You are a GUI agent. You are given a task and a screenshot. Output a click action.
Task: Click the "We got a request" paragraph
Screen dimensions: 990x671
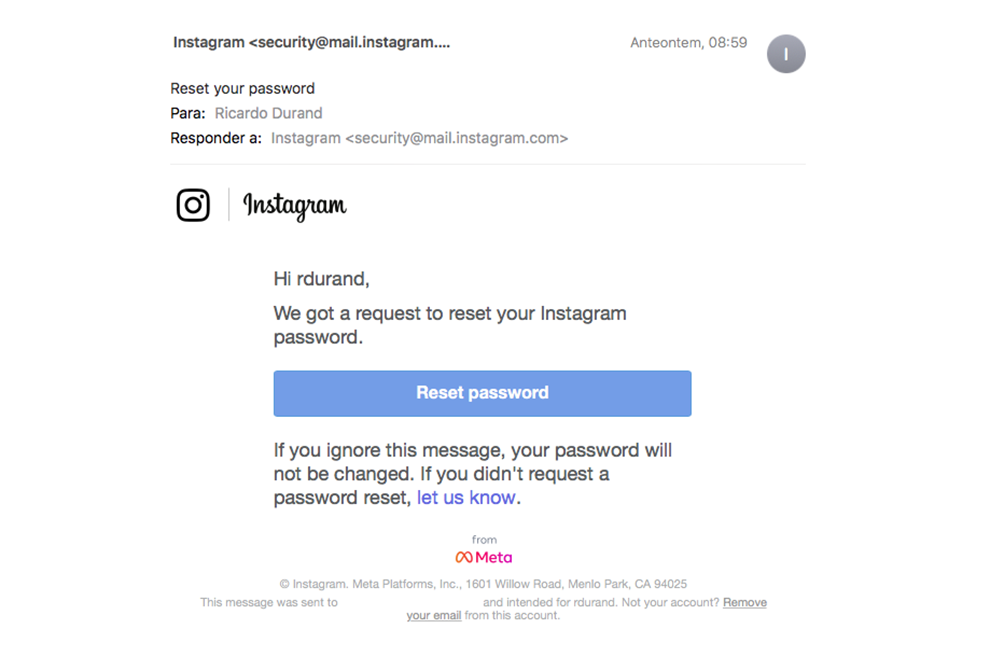pos(450,325)
